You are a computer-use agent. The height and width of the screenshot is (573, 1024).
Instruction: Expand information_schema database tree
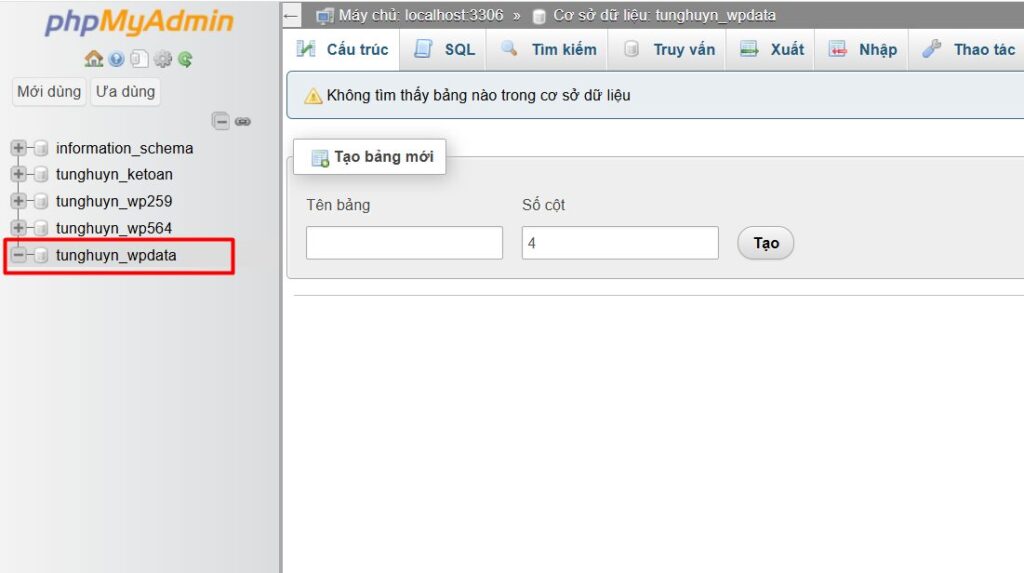click(x=18, y=148)
